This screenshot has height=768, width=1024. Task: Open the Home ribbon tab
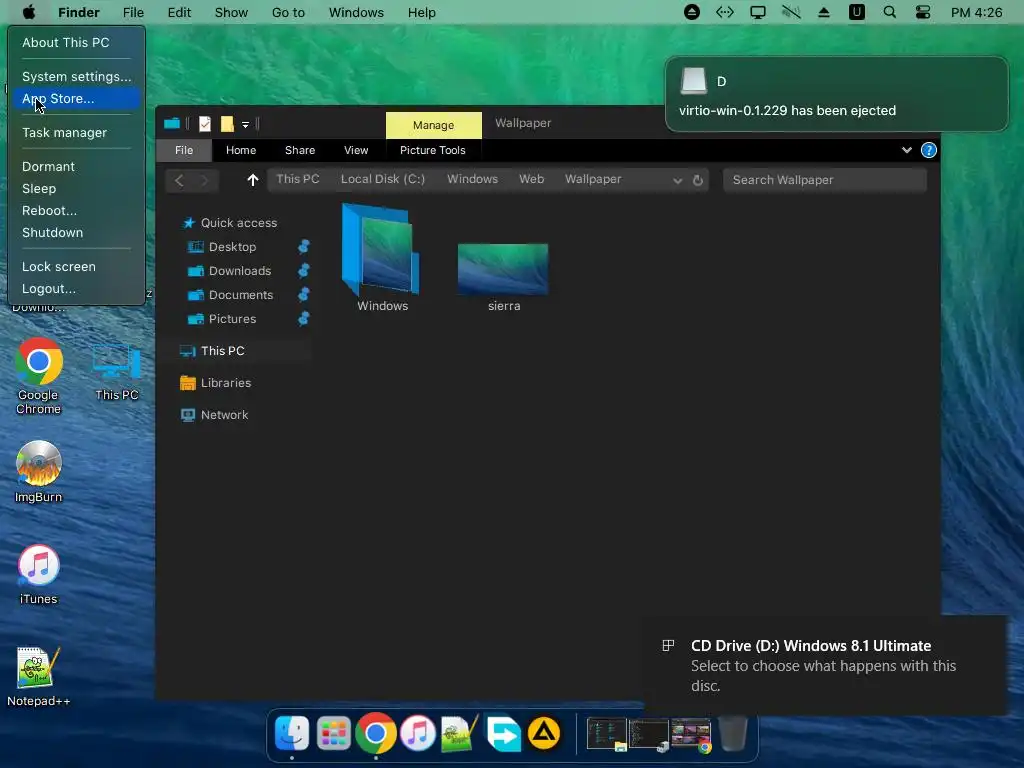click(x=241, y=150)
